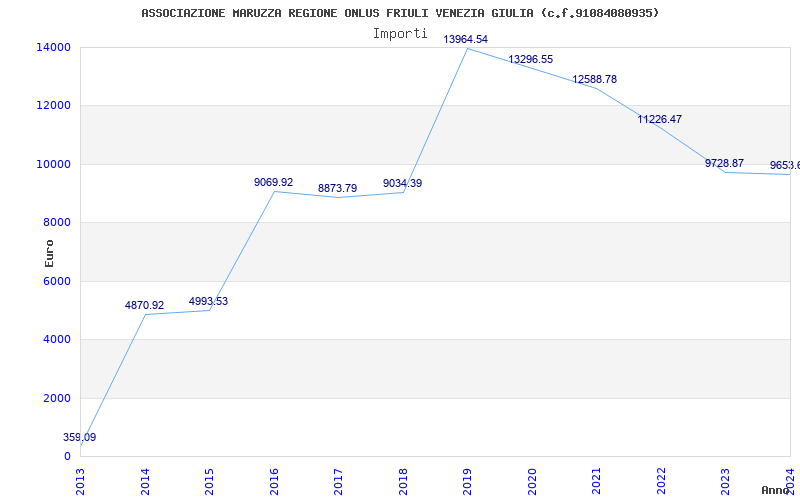Click the 2014 year label
The image size is (800, 500).
[145, 481]
